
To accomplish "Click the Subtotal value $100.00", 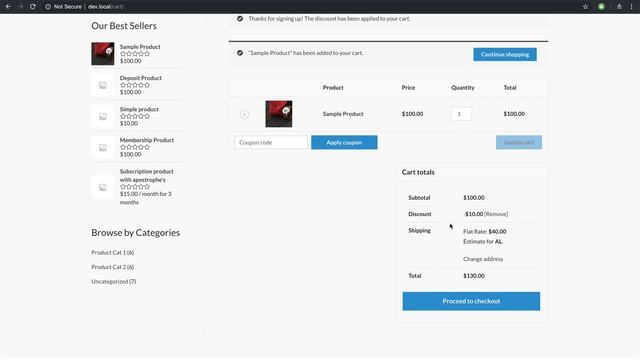I will tap(474, 198).
